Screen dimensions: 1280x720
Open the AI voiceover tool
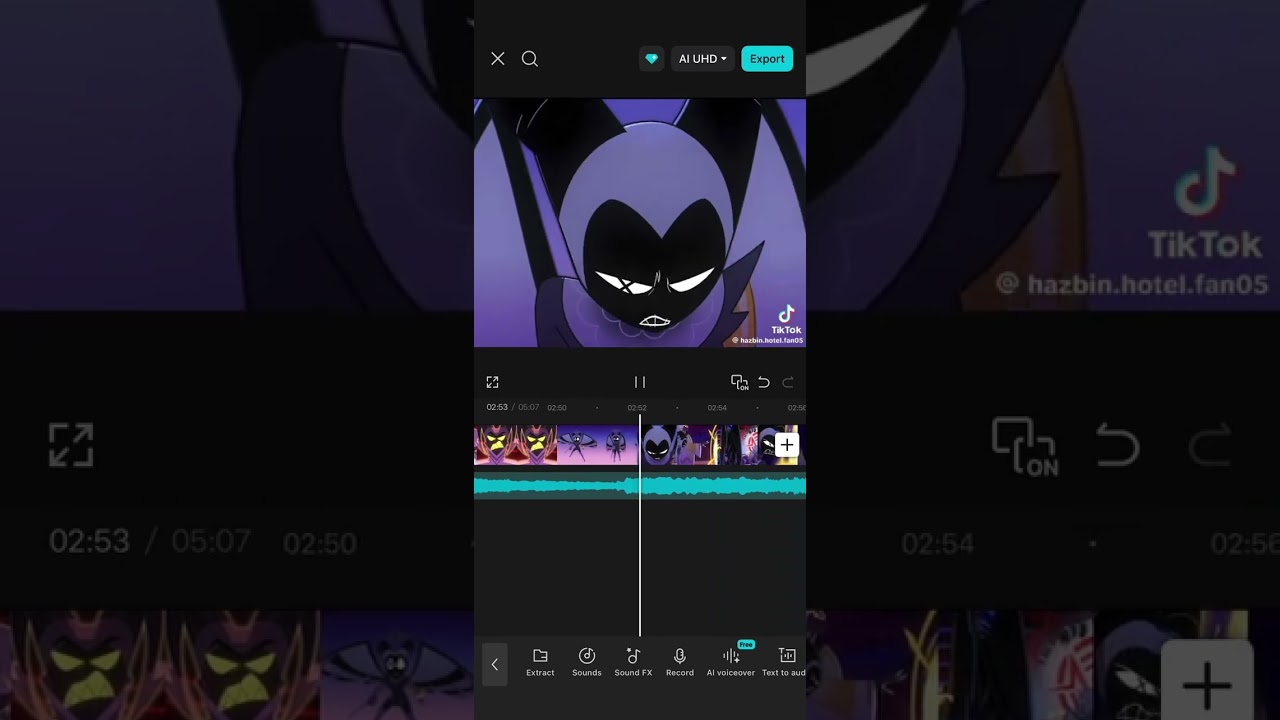point(731,662)
